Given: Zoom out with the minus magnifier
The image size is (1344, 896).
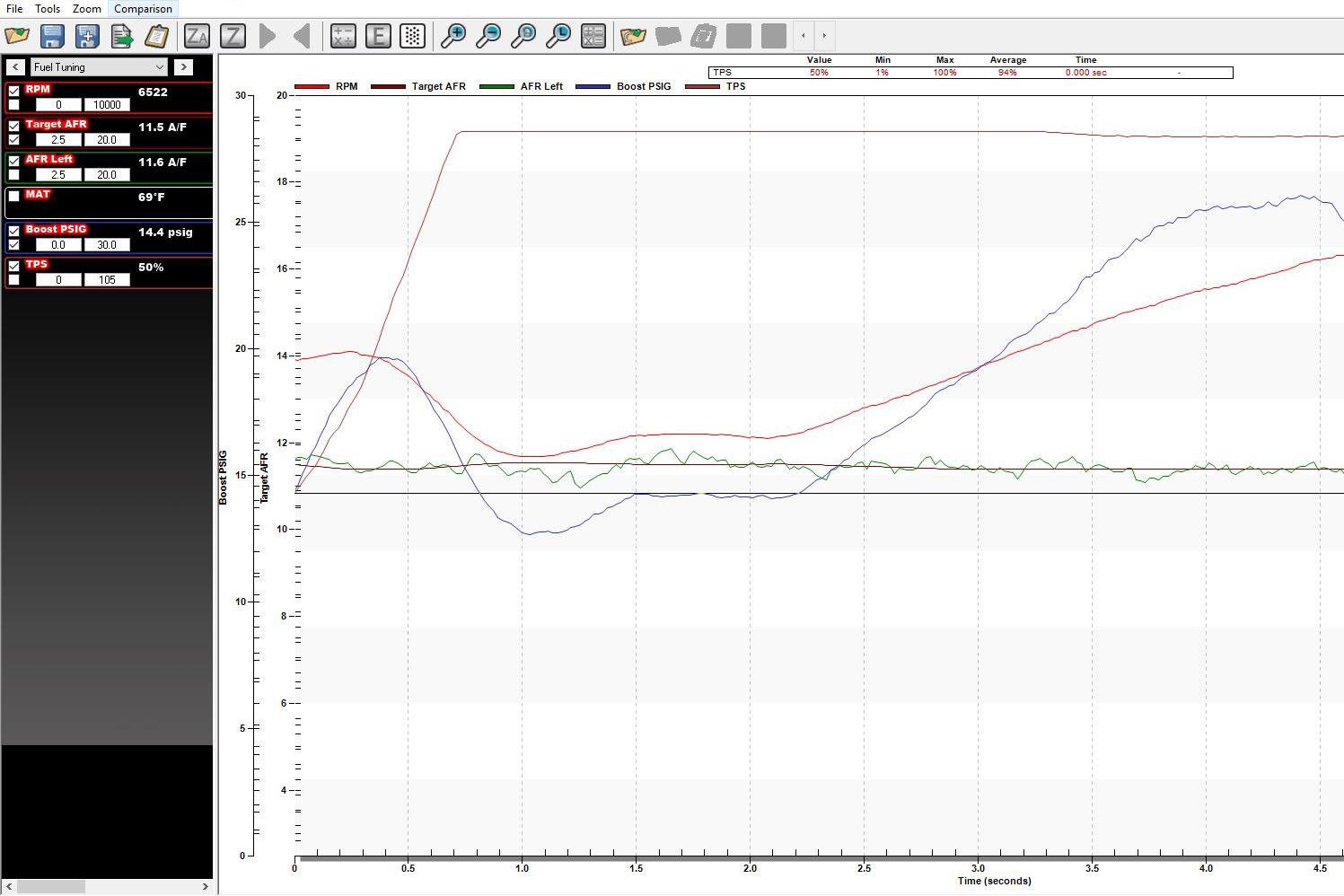Looking at the screenshot, I should pyautogui.click(x=488, y=37).
